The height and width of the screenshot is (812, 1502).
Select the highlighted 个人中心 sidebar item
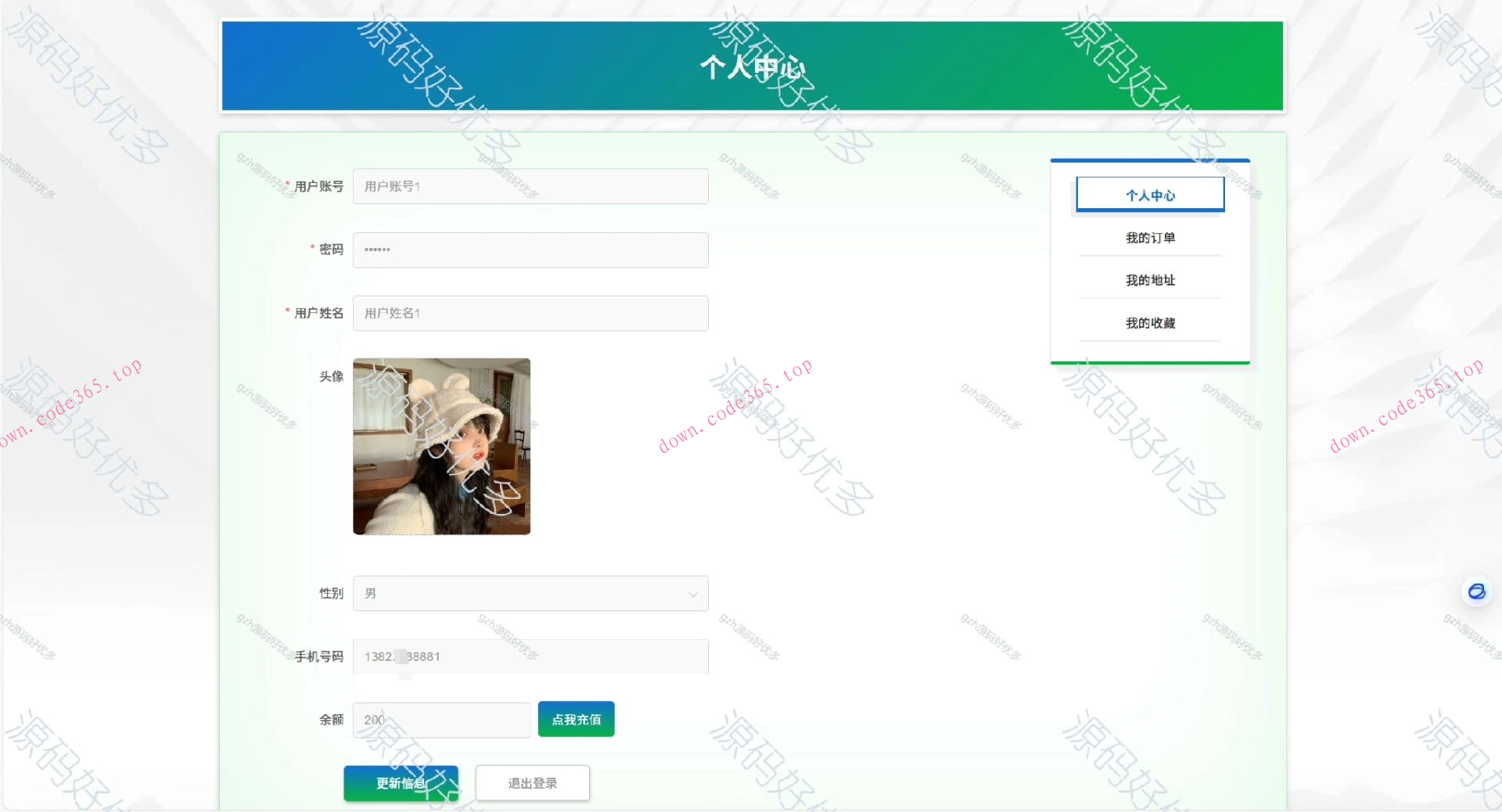(1150, 194)
